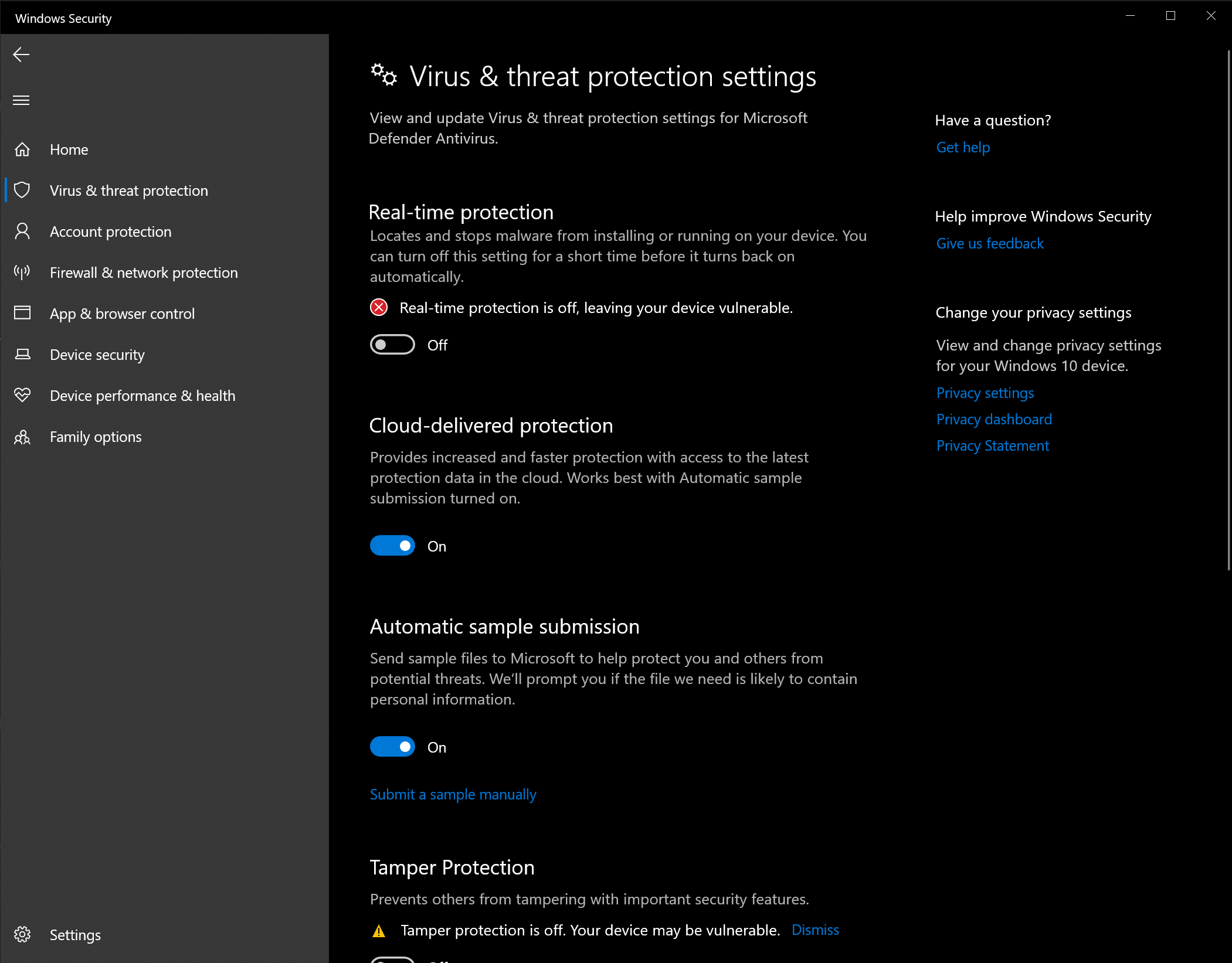This screenshot has height=963, width=1232.
Task: Turn off Cloud-delivered protection switch
Action: tap(392, 546)
